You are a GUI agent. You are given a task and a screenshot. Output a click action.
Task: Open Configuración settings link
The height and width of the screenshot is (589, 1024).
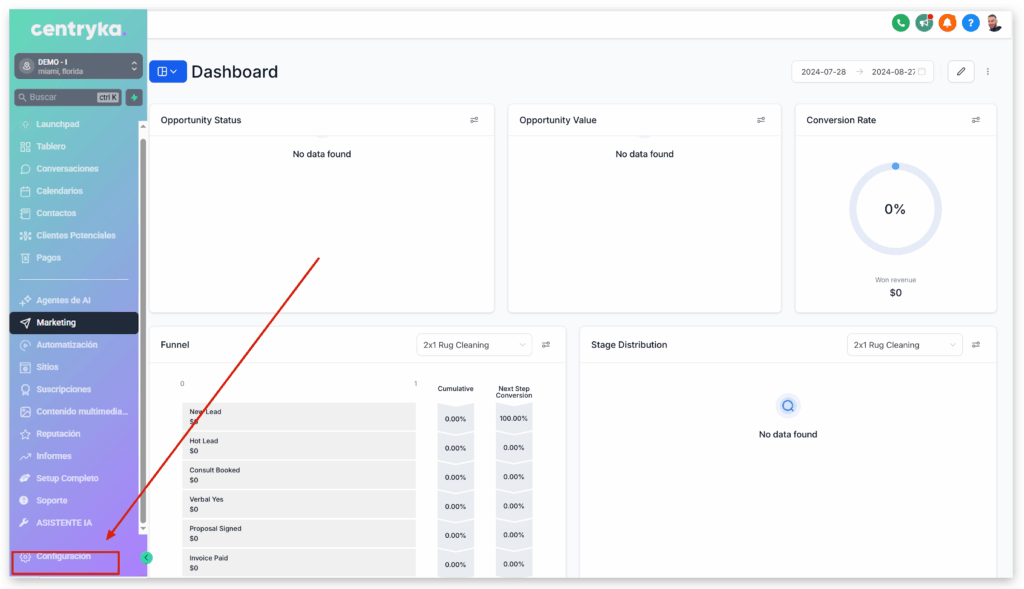pyautogui.click(x=63, y=556)
